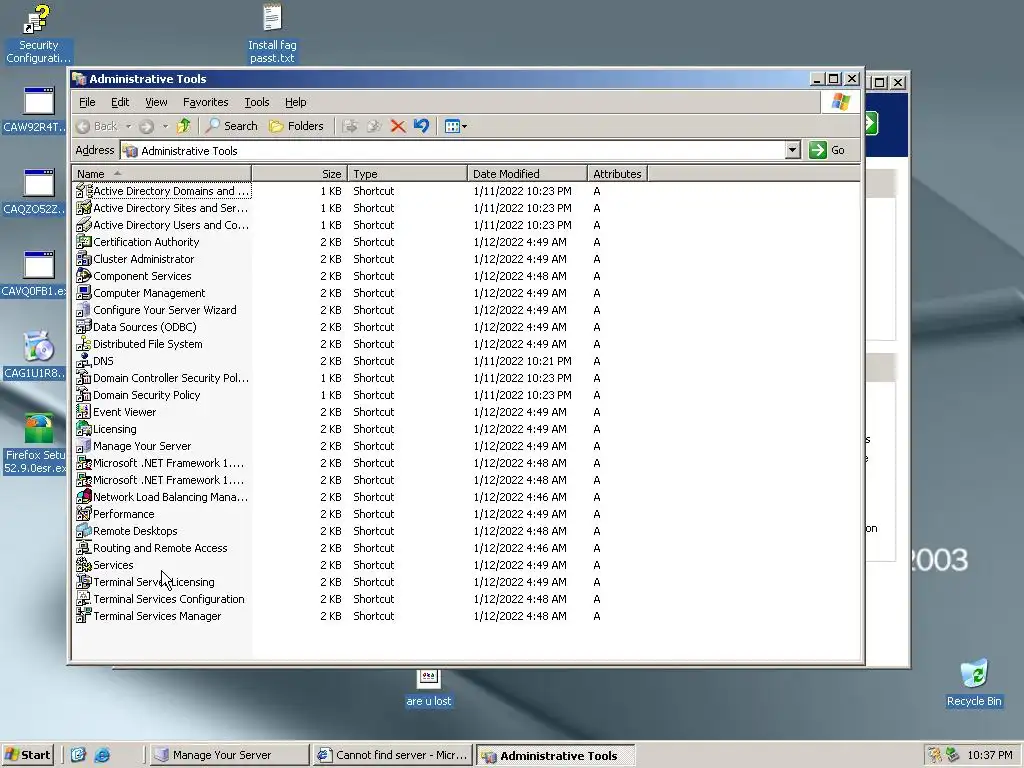Expand the Address bar dropdown
Viewport: 1024px width, 768px height.
pyautogui.click(x=792, y=150)
